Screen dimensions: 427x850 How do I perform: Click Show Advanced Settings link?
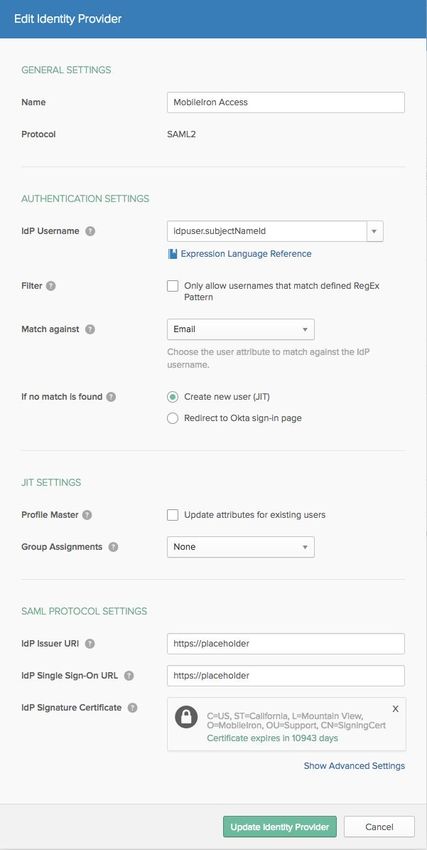point(354,766)
